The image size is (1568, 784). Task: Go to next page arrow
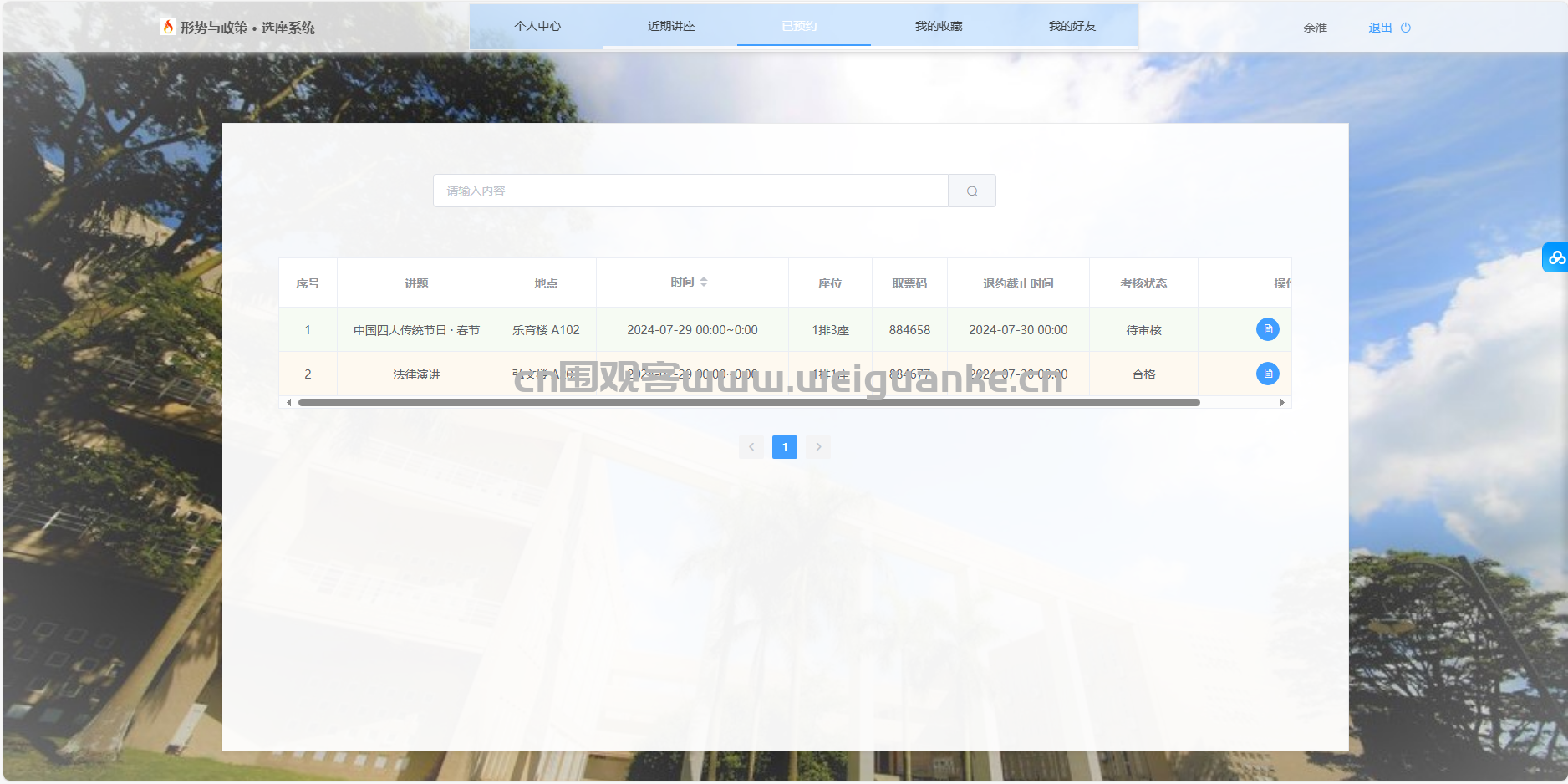[x=818, y=447]
